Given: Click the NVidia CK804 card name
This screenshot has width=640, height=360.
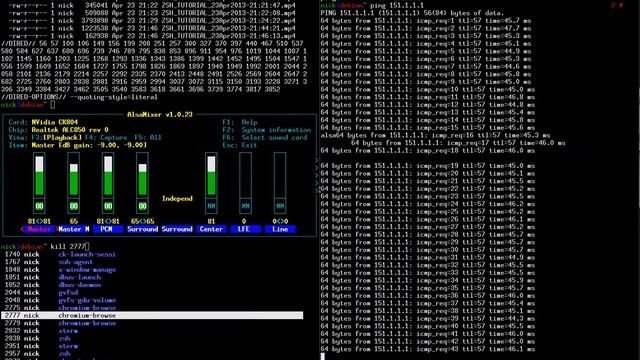Looking at the screenshot, I should (x=54, y=122).
